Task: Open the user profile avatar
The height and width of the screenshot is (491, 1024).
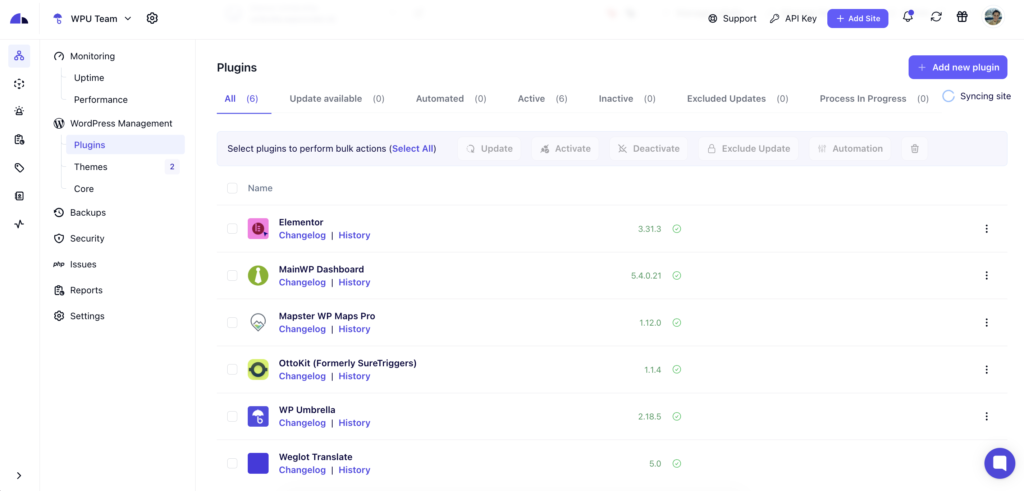Action: click(993, 17)
